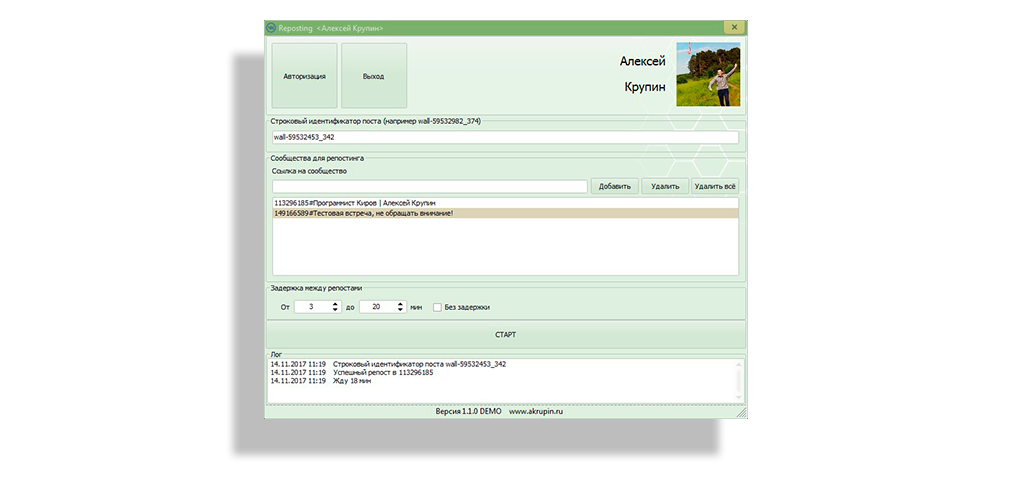Increase the minimum delay 'От' value
The height and width of the screenshot is (500, 1012).
tap(336, 304)
